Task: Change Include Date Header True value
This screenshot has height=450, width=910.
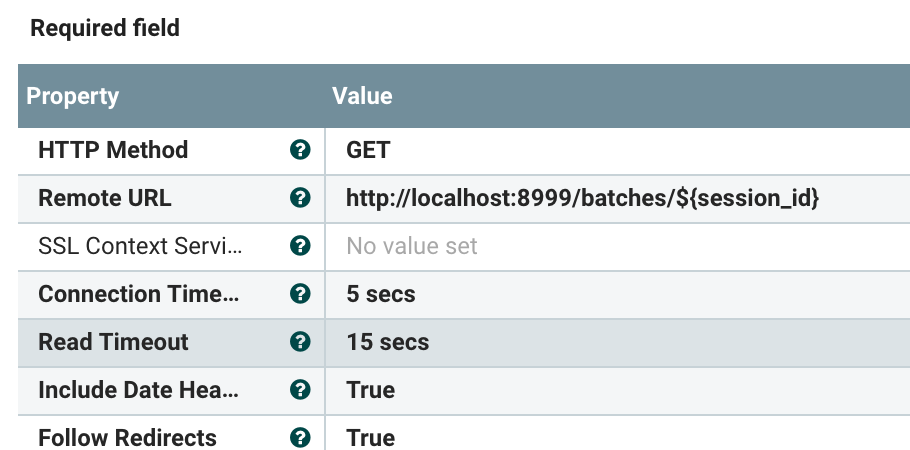Action: 371,390
